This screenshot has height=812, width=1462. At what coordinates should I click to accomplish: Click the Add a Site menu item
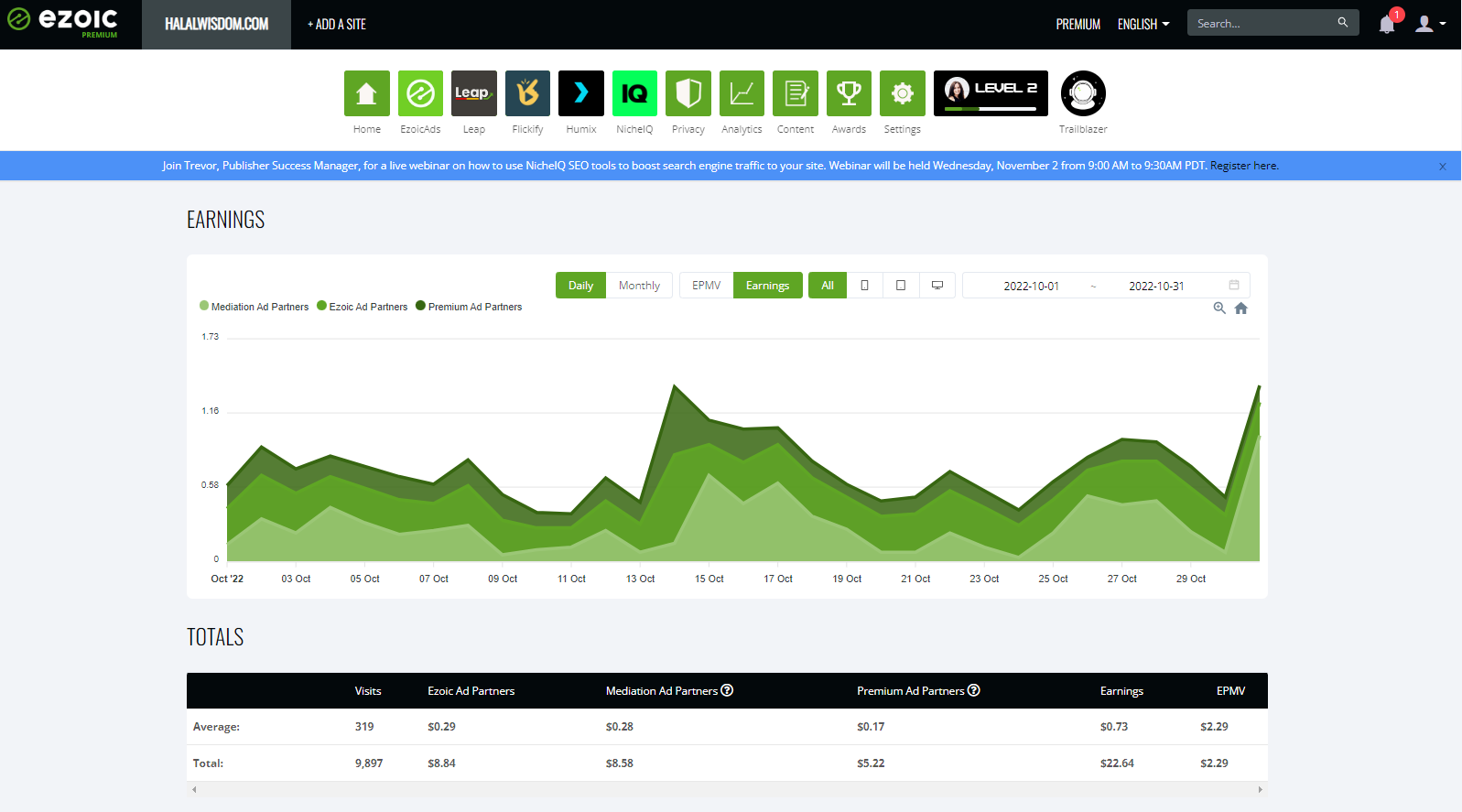click(x=337, y=25)
